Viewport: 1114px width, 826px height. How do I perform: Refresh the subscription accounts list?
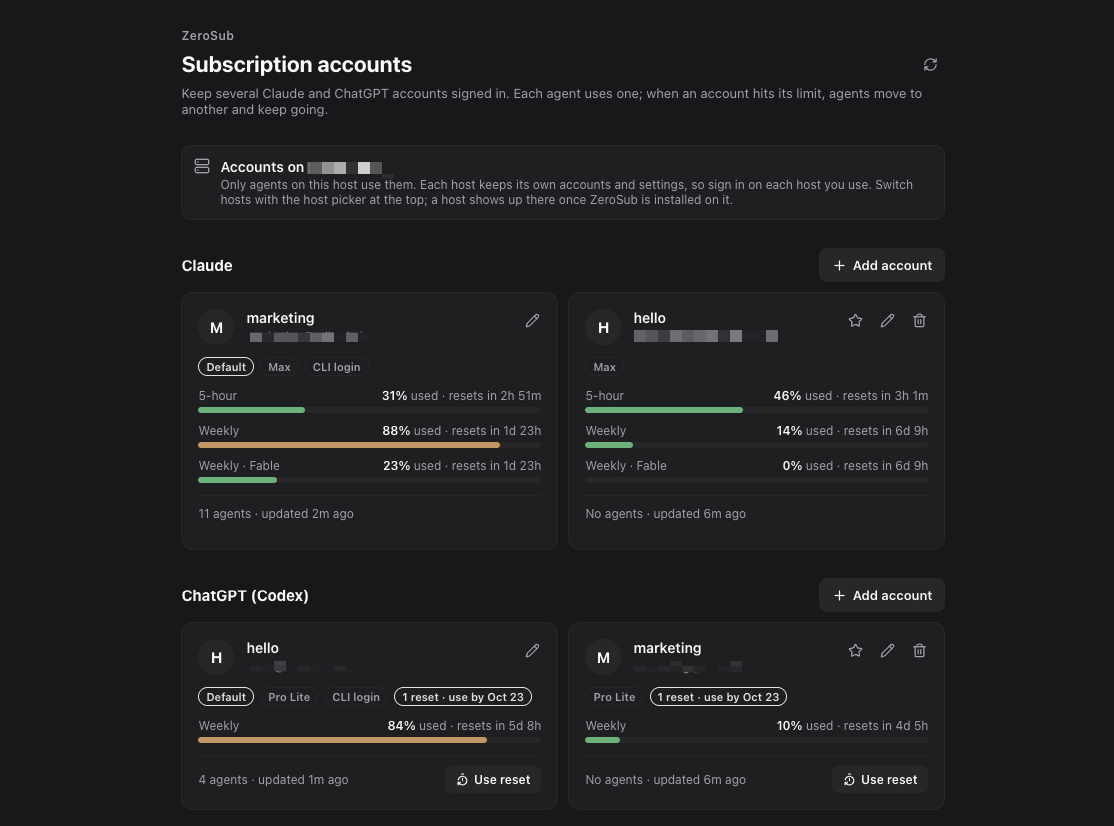(x=930, y=65)
